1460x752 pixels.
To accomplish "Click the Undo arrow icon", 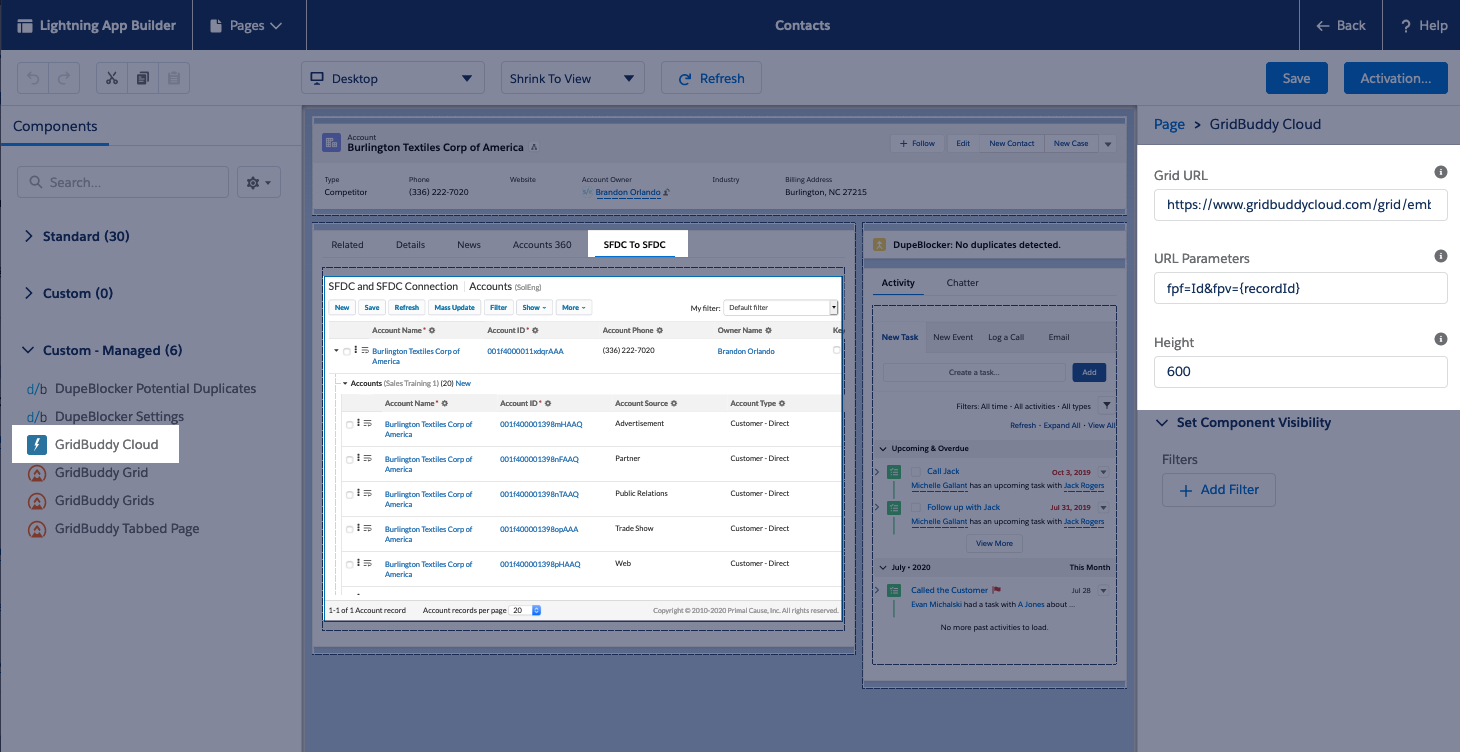I will coord(33,78).
